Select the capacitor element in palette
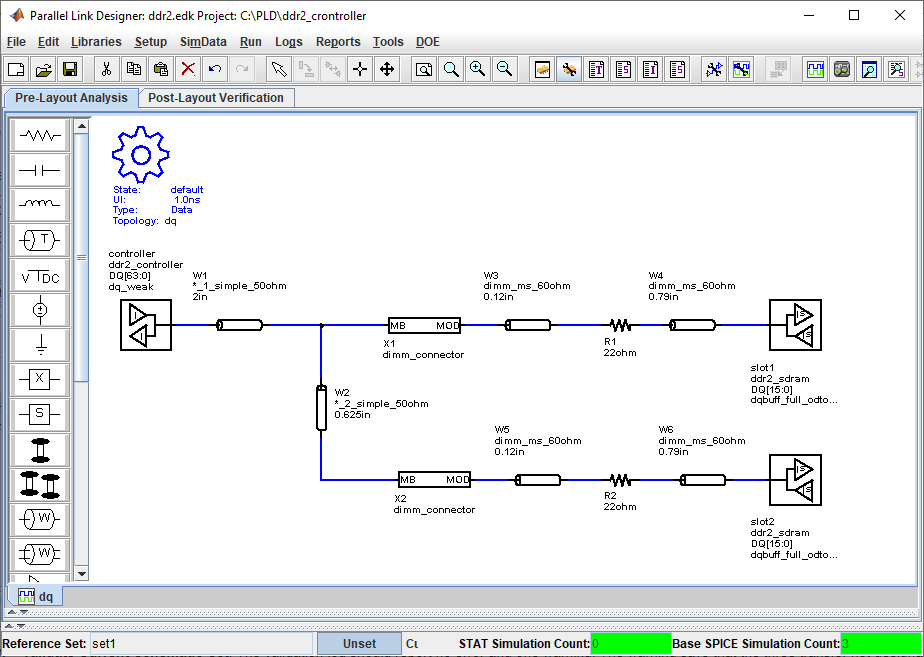The height and width of the screenshot is (657, 924). pos(39,171)
